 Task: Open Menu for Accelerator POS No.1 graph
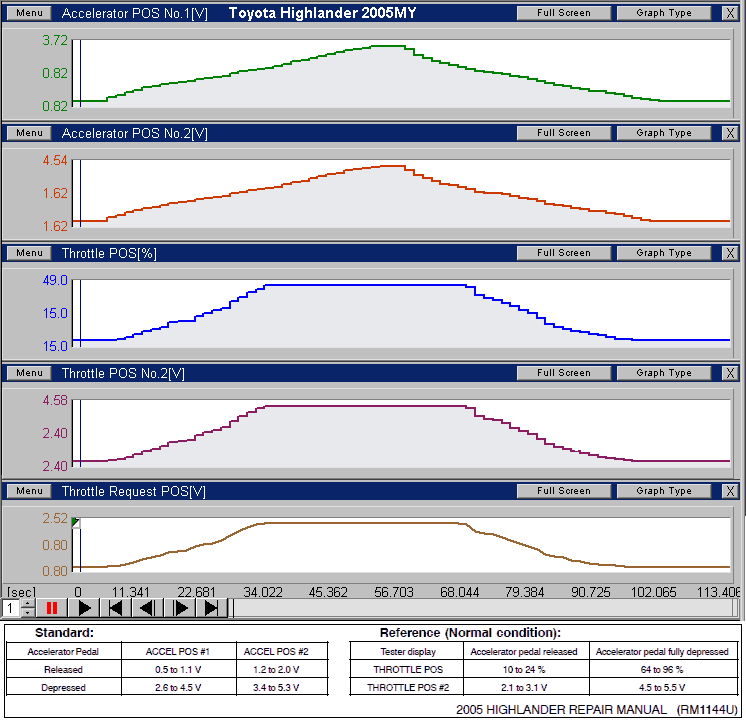pyautogui.click(x=29, y=13)
